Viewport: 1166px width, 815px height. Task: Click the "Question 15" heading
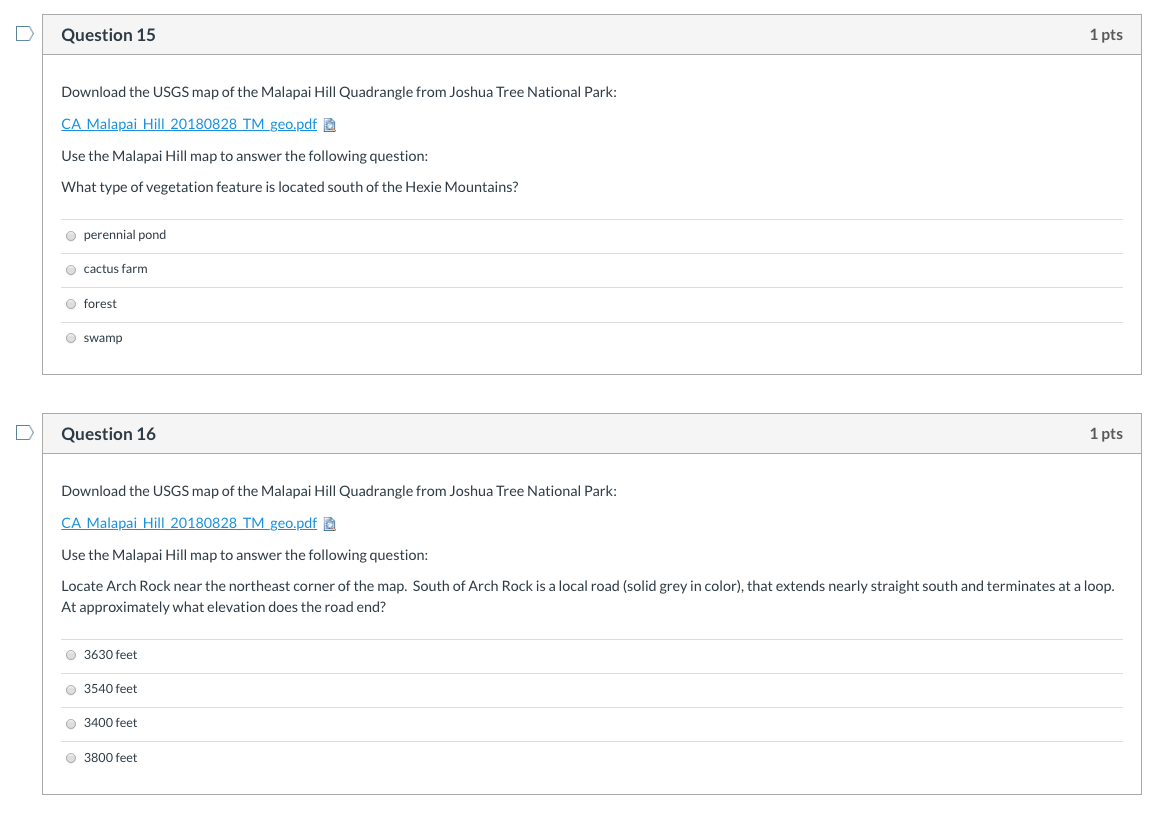click(x=109, y=35)
